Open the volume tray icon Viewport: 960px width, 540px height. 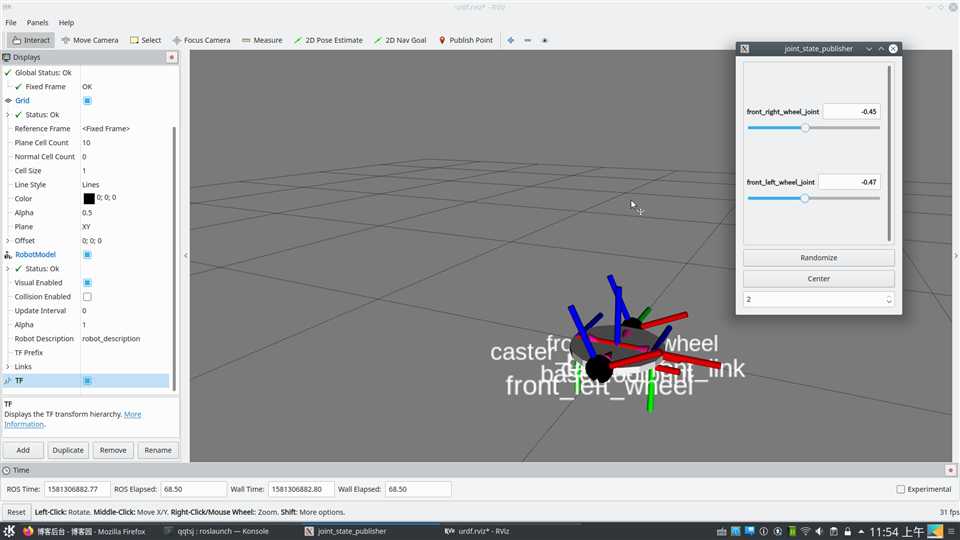point(819,531)
